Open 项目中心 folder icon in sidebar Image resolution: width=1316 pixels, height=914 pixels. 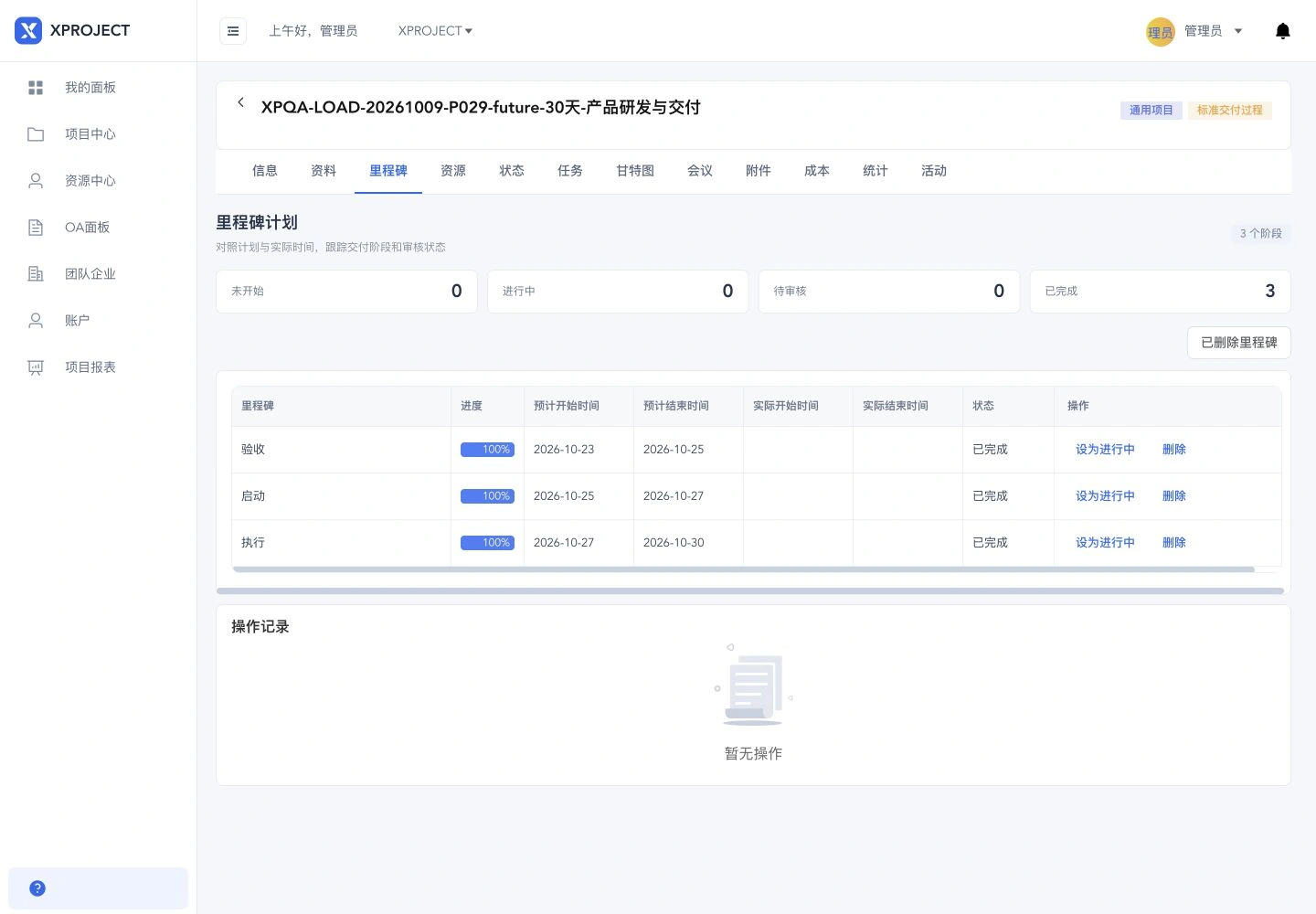coord(36,134)
